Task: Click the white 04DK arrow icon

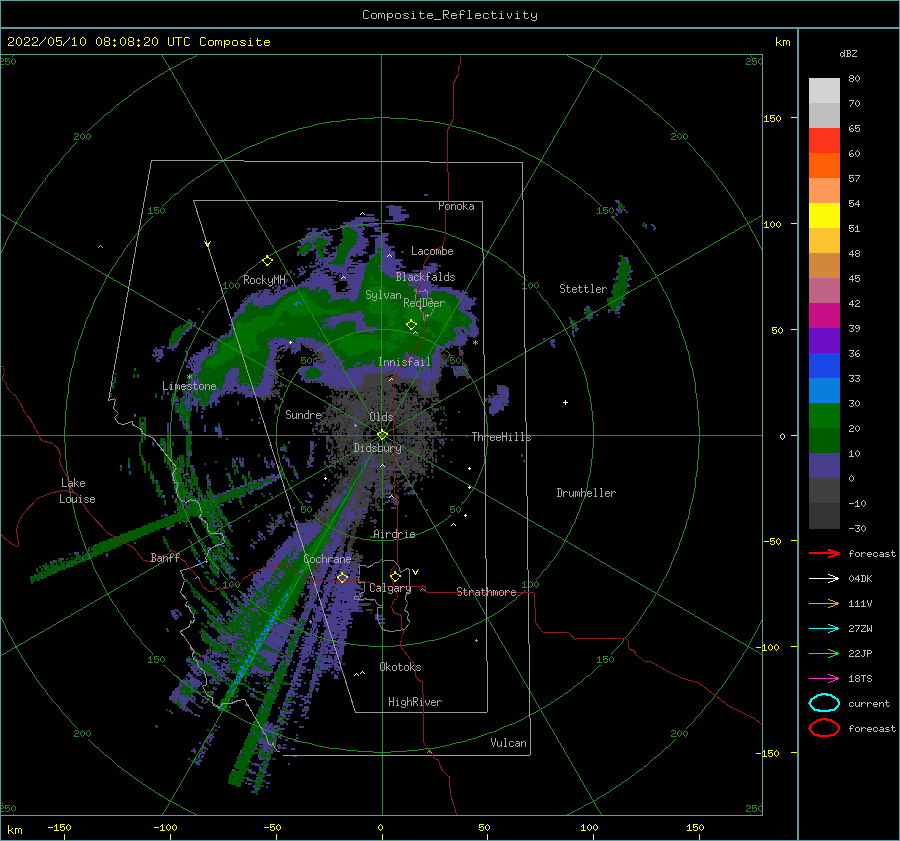Action: (x=824, y=578)
